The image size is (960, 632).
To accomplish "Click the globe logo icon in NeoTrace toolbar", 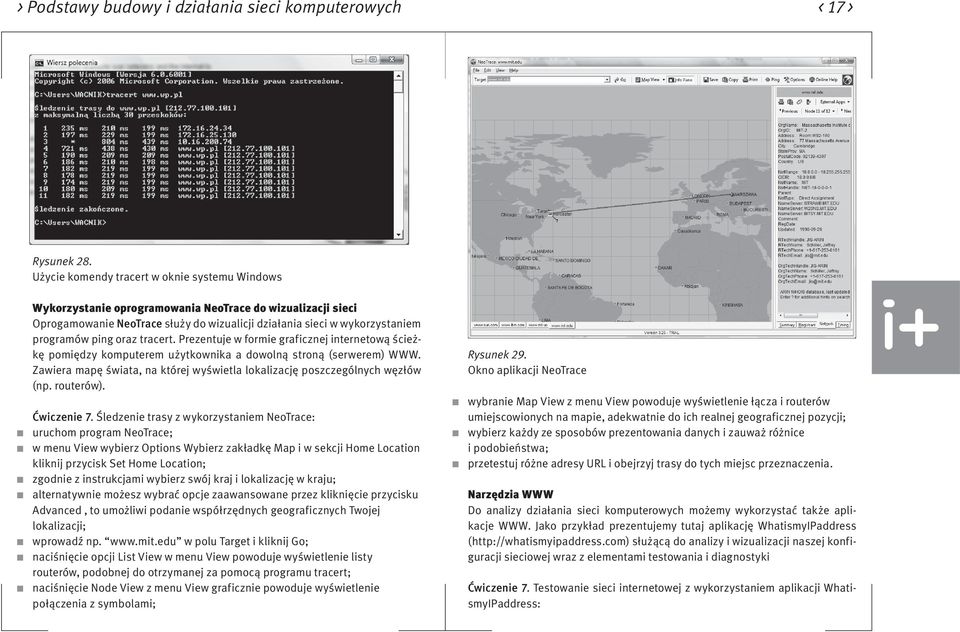I will pos(847,80).
